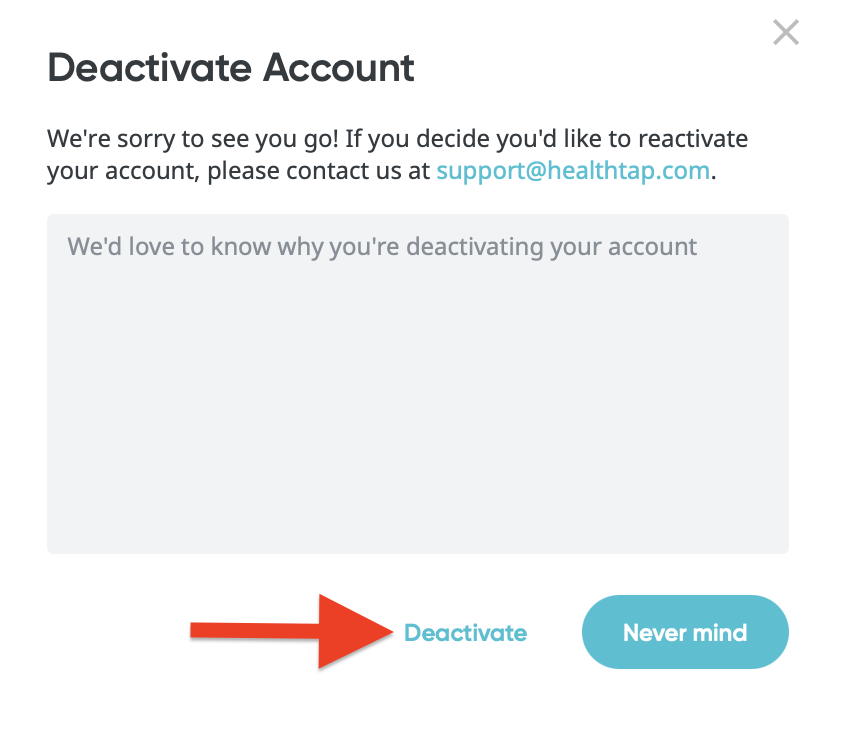Choose the teal rounded Never mind button

point(685,633)
